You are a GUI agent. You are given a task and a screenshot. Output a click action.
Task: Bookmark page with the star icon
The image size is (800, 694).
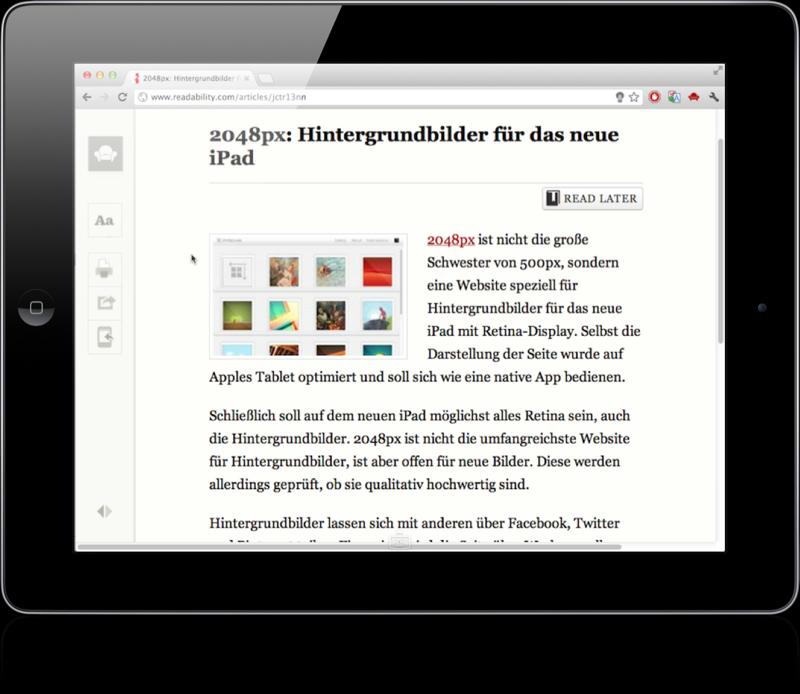[x=634, y=97]
